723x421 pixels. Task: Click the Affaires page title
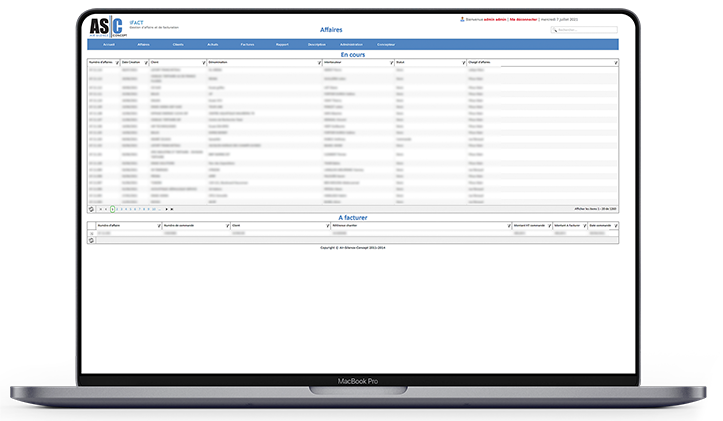[x=331, y=30]
